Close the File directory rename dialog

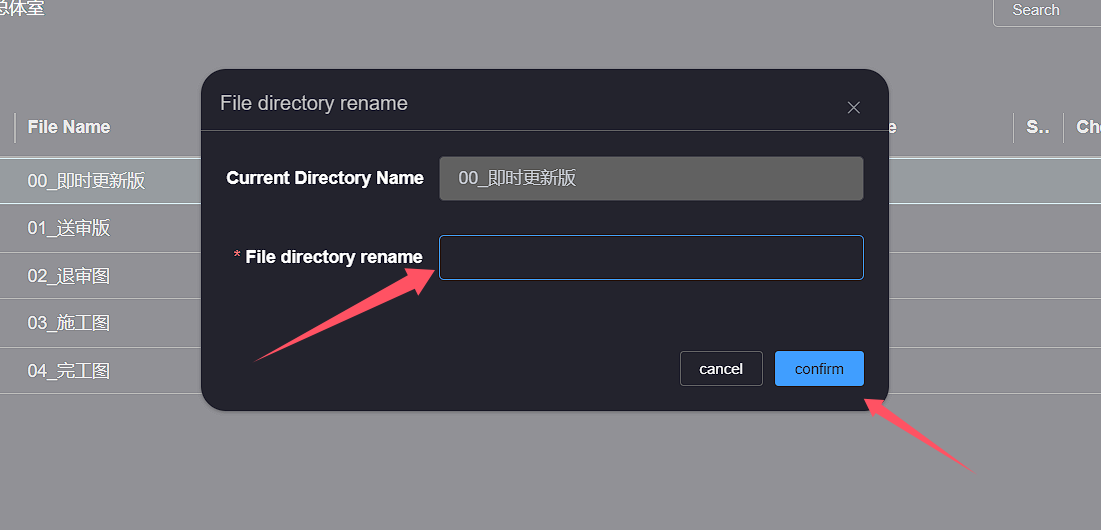click(853, 107)
